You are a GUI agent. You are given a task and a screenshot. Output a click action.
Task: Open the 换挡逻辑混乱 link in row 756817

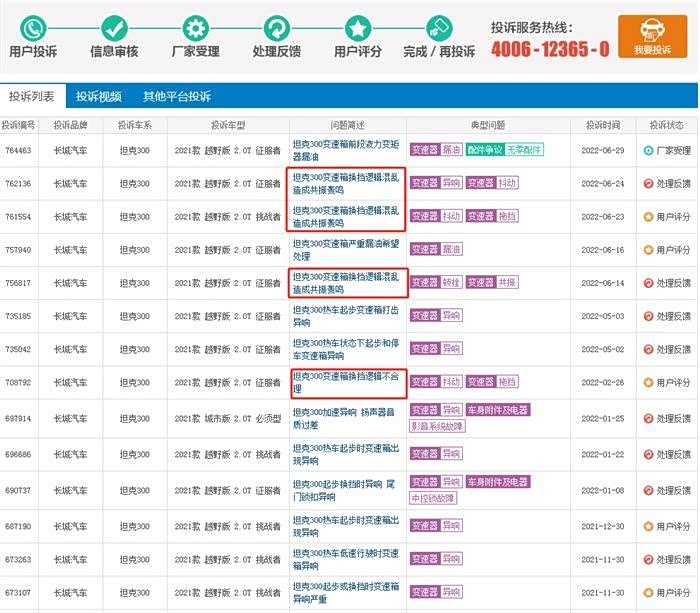tap(346, 283)
